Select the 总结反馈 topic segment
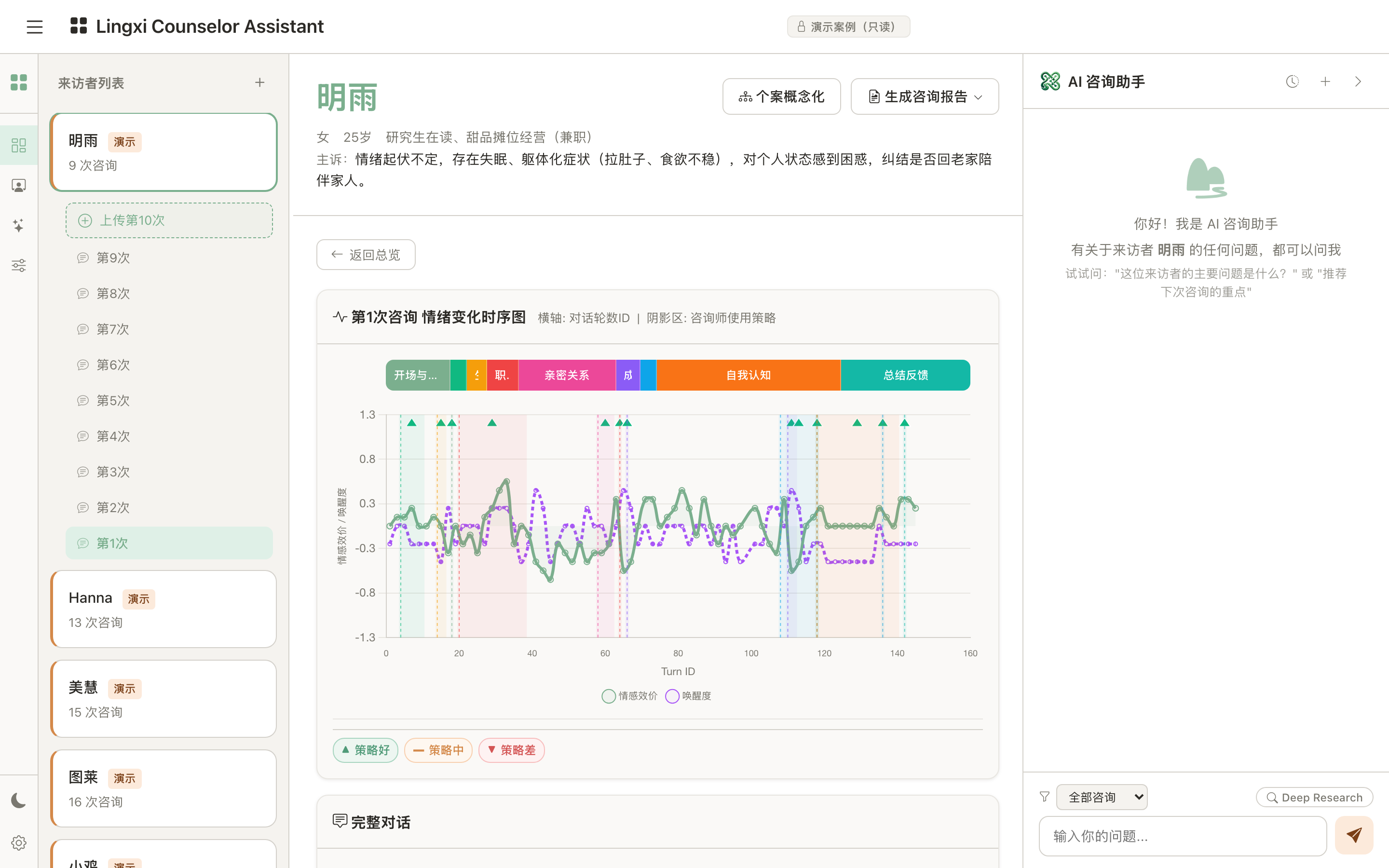Screen dimensions: 1389x868 [x=906, y=375]
